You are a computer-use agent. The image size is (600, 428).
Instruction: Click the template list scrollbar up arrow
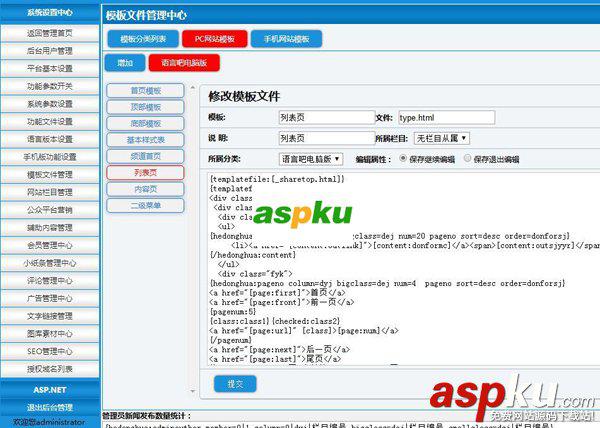coord(192,88)
